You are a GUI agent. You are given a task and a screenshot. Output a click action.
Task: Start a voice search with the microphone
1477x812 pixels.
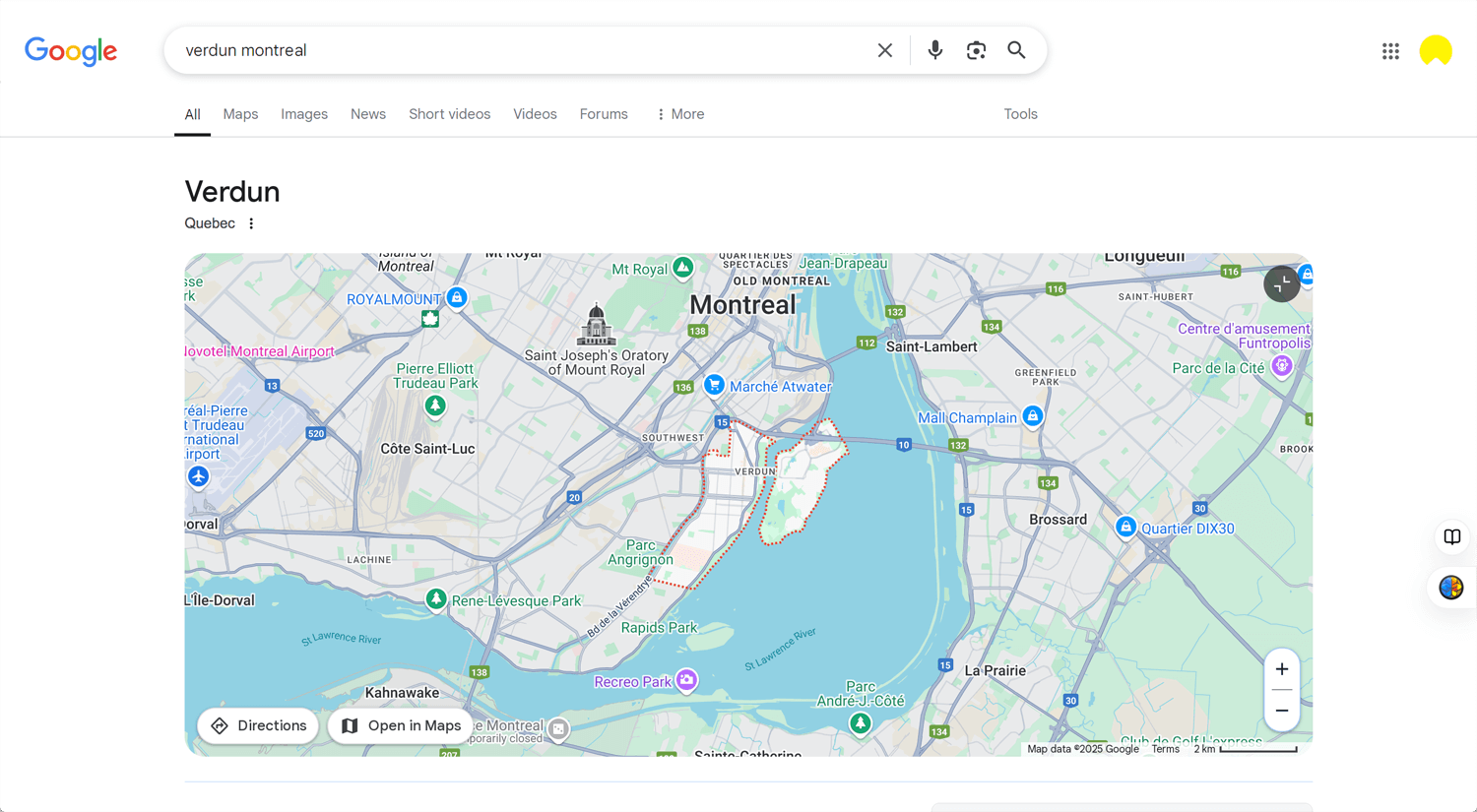pos(933,49)
